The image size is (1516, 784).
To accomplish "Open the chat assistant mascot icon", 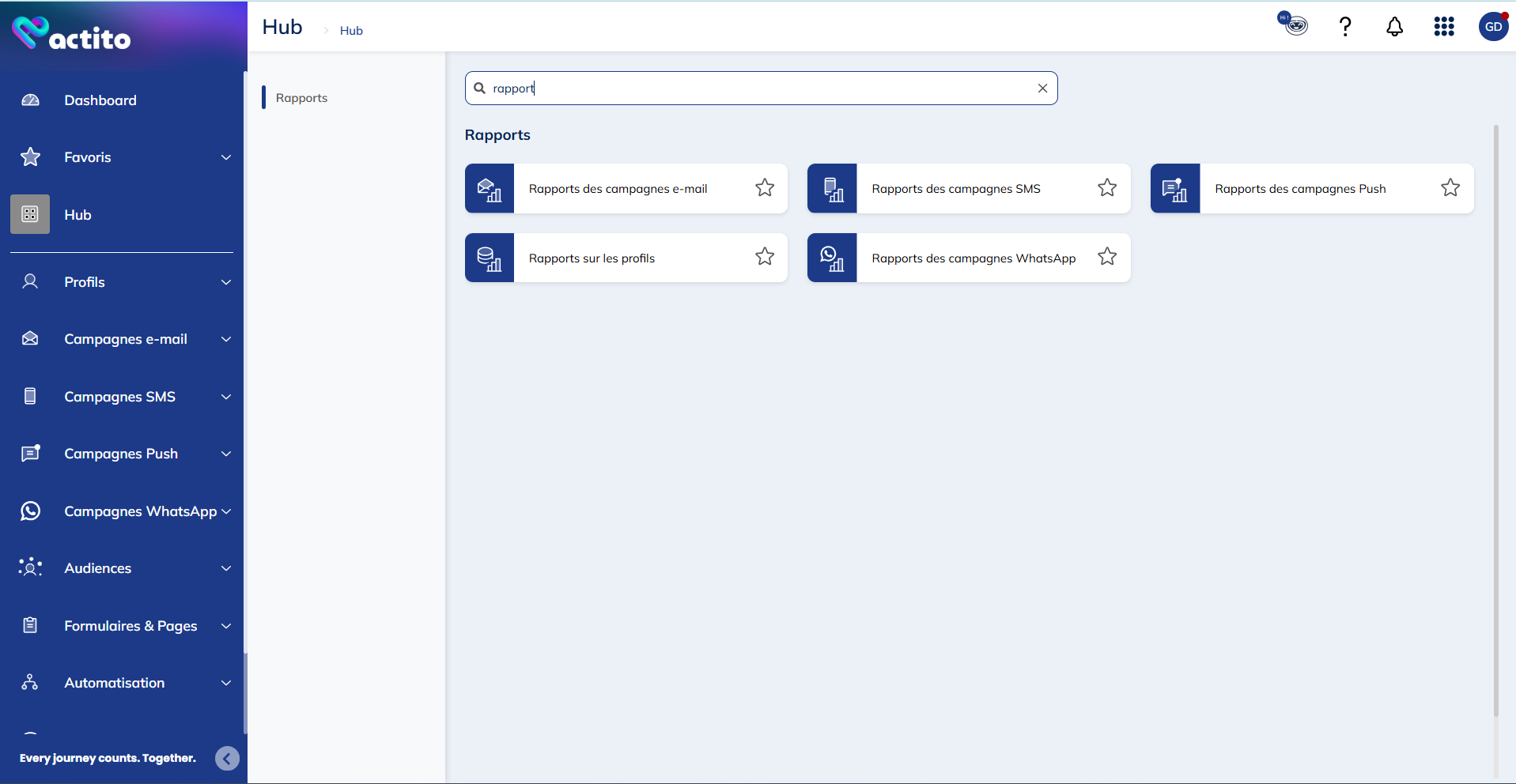I will [1293, 24].
